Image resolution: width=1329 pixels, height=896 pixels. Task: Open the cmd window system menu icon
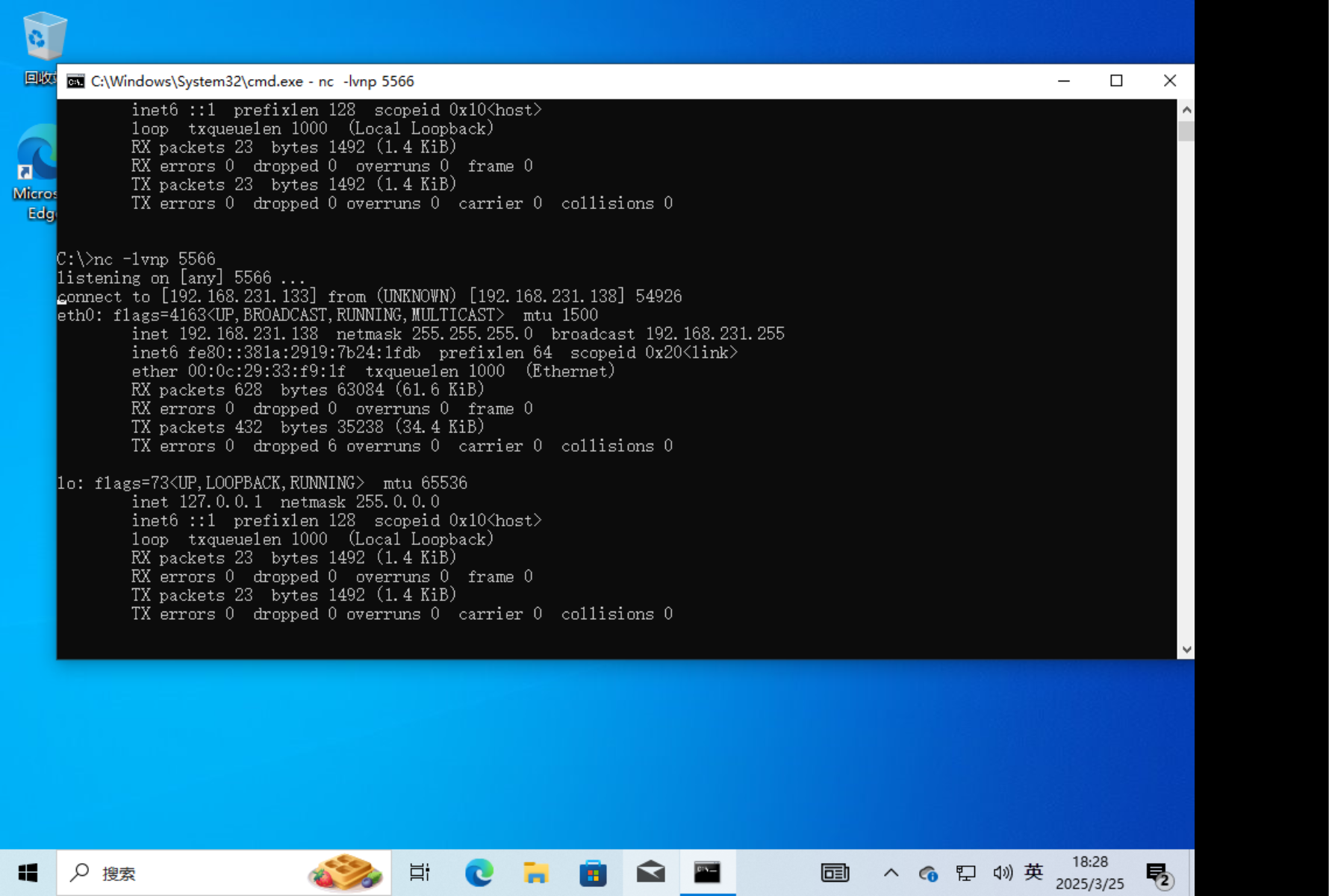[x=75, y=81]
